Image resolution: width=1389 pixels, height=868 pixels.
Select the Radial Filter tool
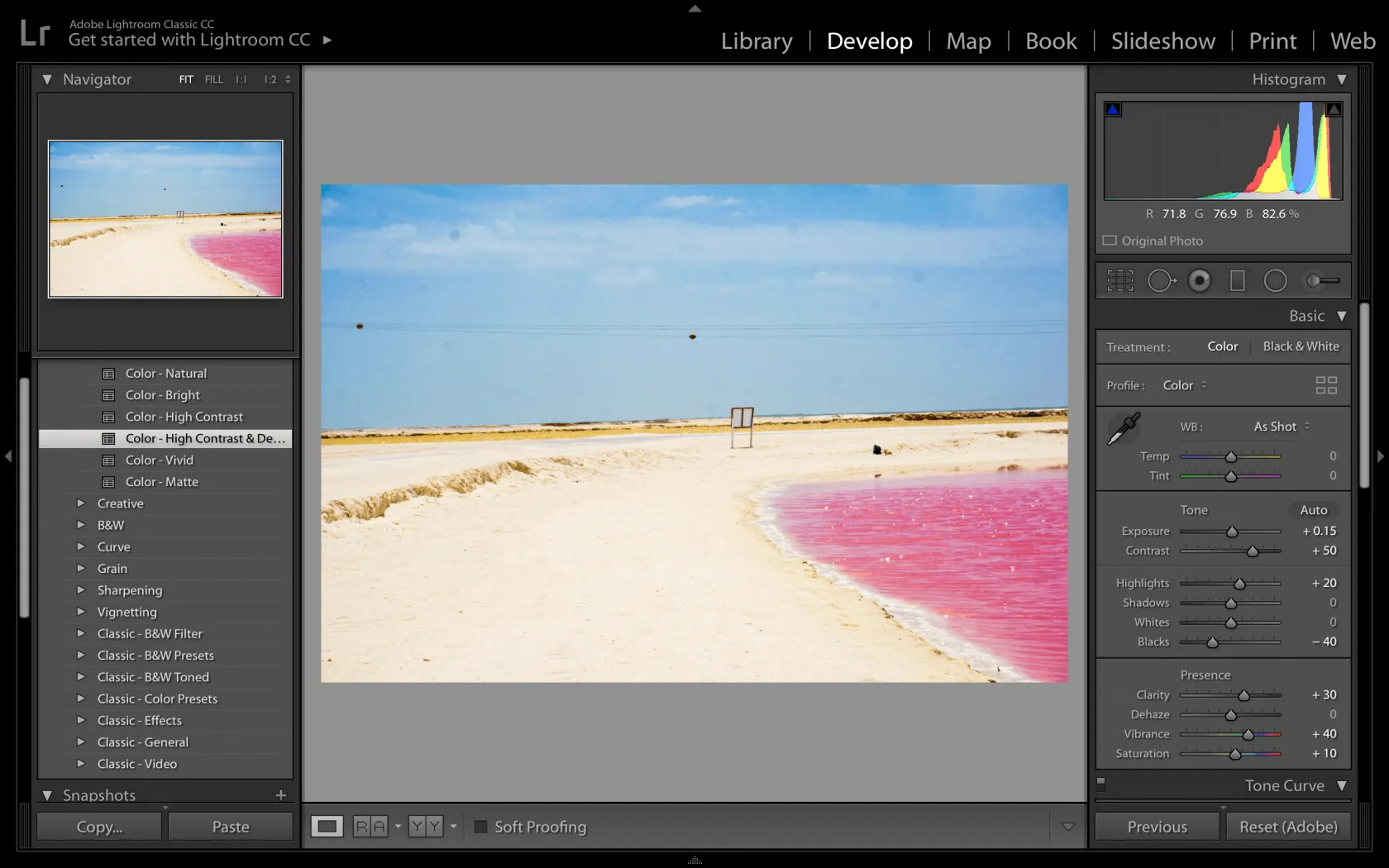(x=1276, y=281)
